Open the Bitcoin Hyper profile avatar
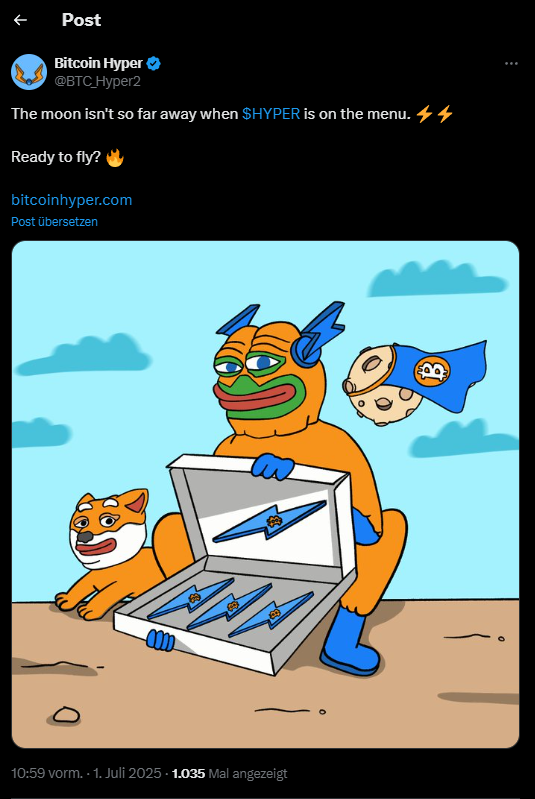The height and width of the screenshot is (799, 535). click(x=29, y=72)
